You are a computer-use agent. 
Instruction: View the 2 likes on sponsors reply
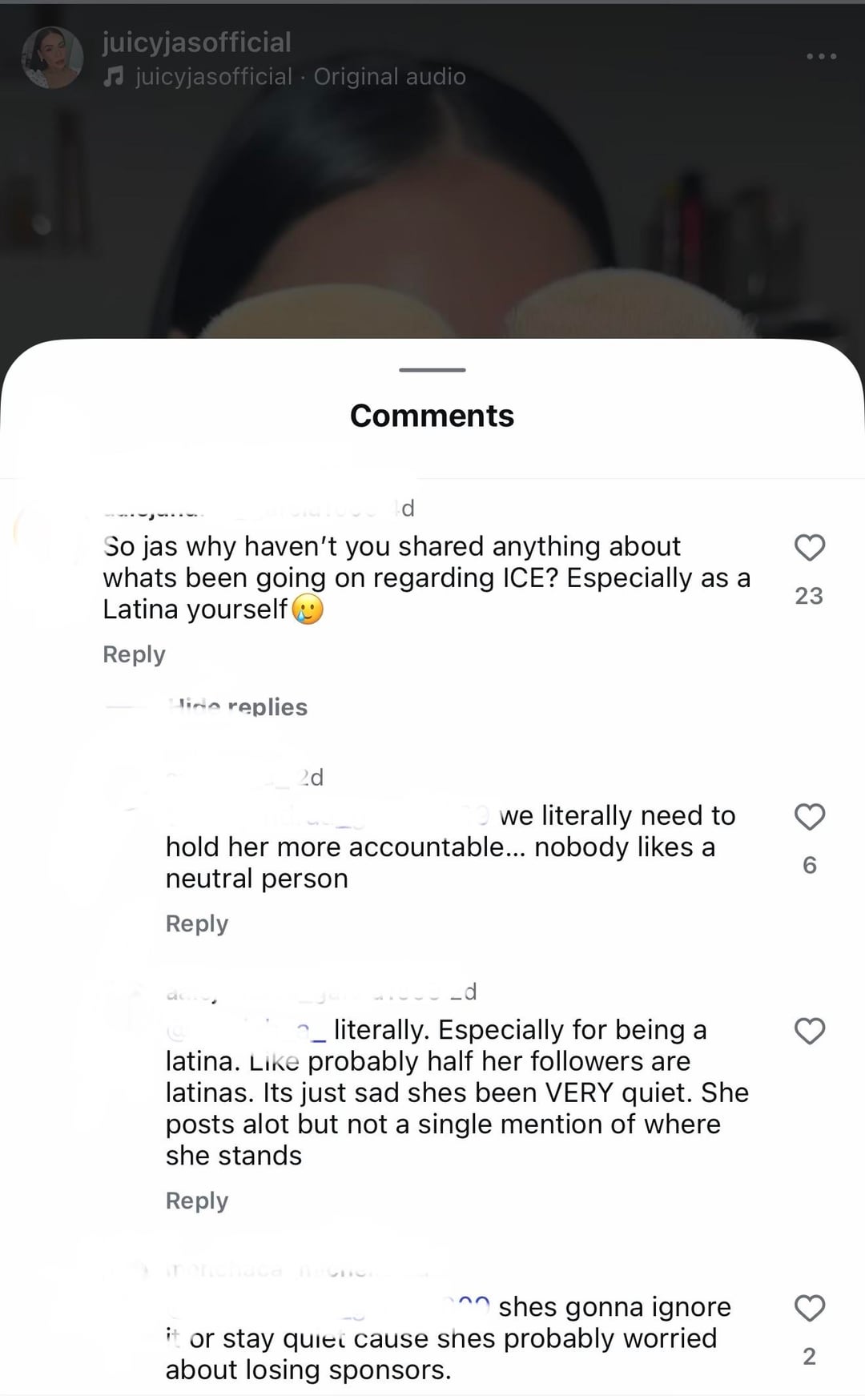tap(809, 1356)
